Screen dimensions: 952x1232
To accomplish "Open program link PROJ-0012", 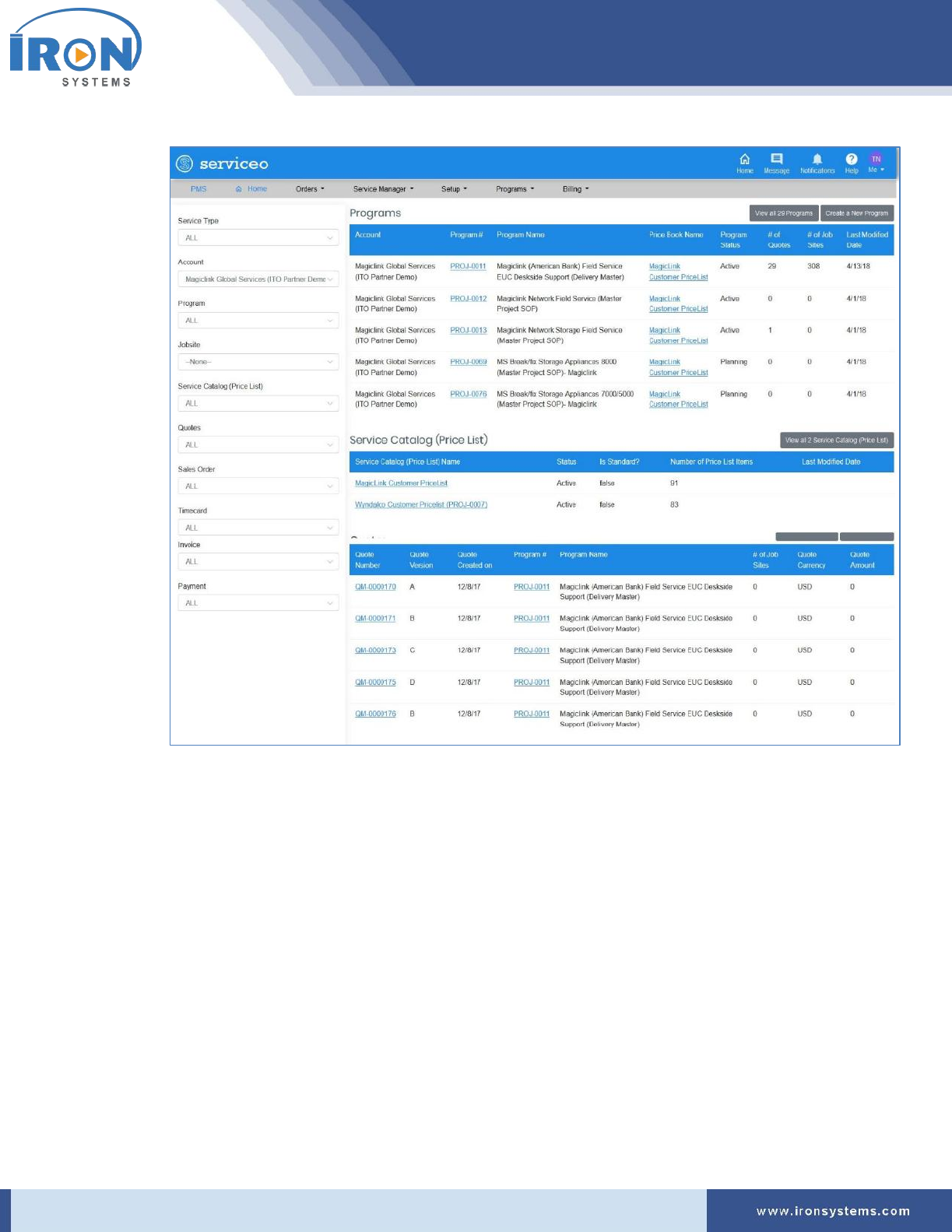I will click(x=468, y=299).
